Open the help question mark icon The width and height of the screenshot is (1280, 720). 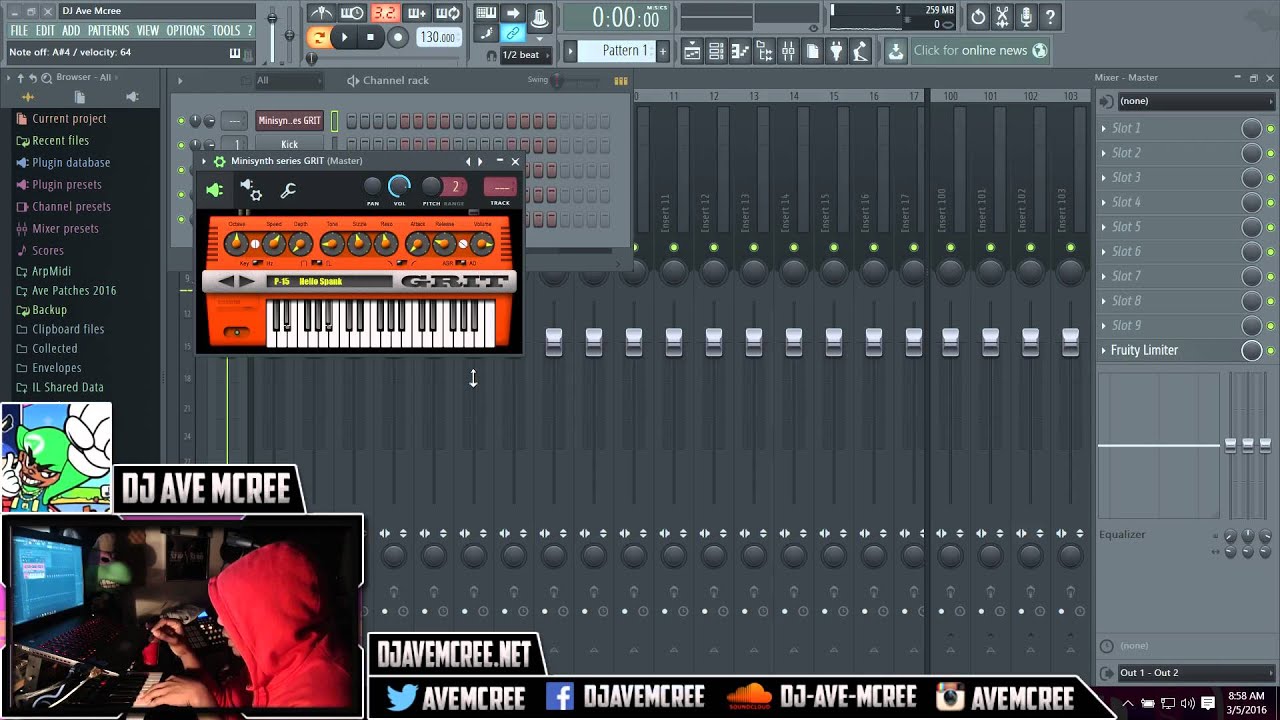[1050, 16]
